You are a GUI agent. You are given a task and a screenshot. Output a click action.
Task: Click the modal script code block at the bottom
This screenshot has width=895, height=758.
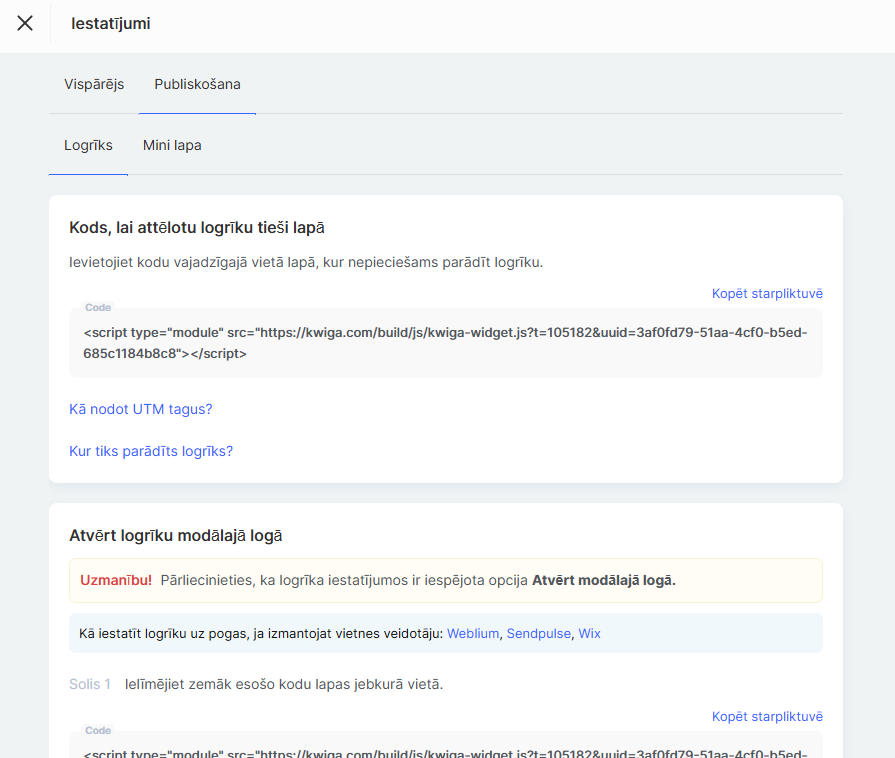(x=445, y=749)
